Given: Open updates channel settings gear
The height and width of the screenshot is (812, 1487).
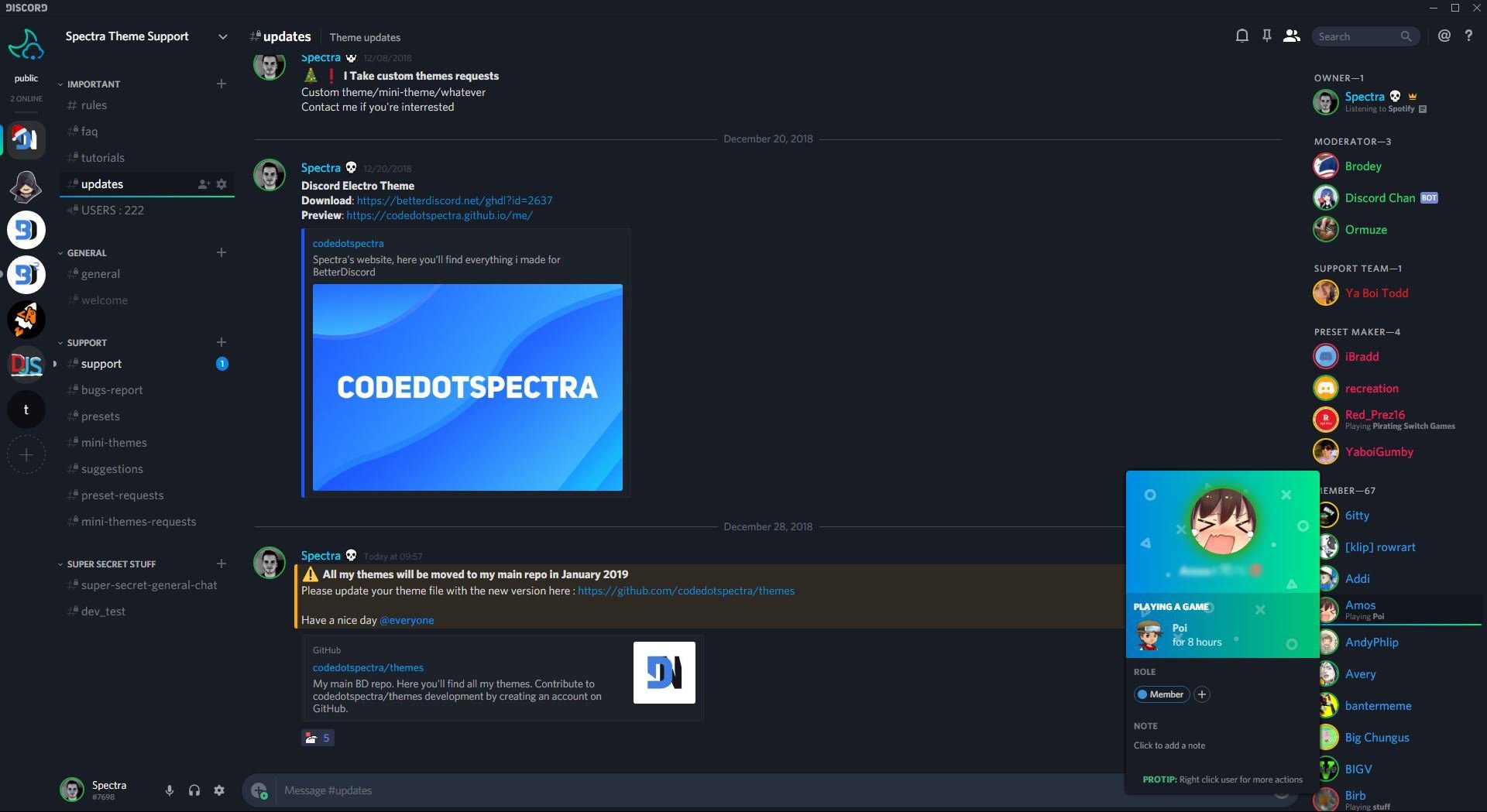Looking at the screenshot, I should coord(222,184).
